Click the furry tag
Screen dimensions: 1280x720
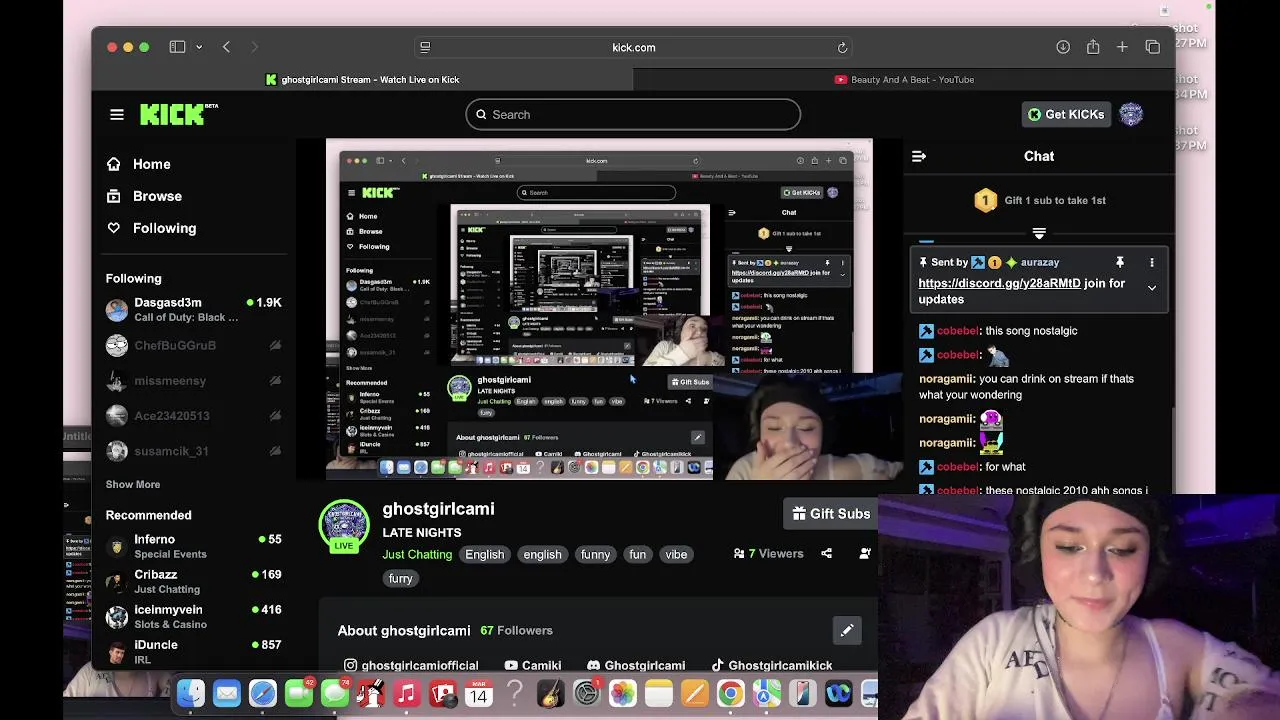click(400, 578)
